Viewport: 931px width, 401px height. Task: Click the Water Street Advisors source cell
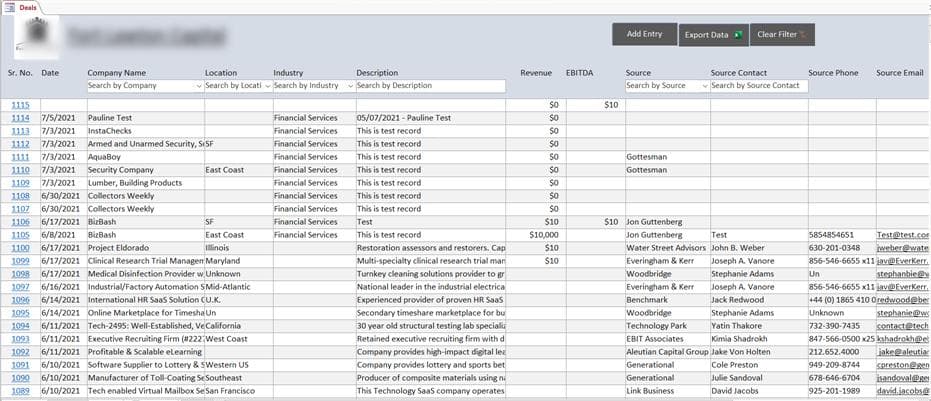[667, 248]
